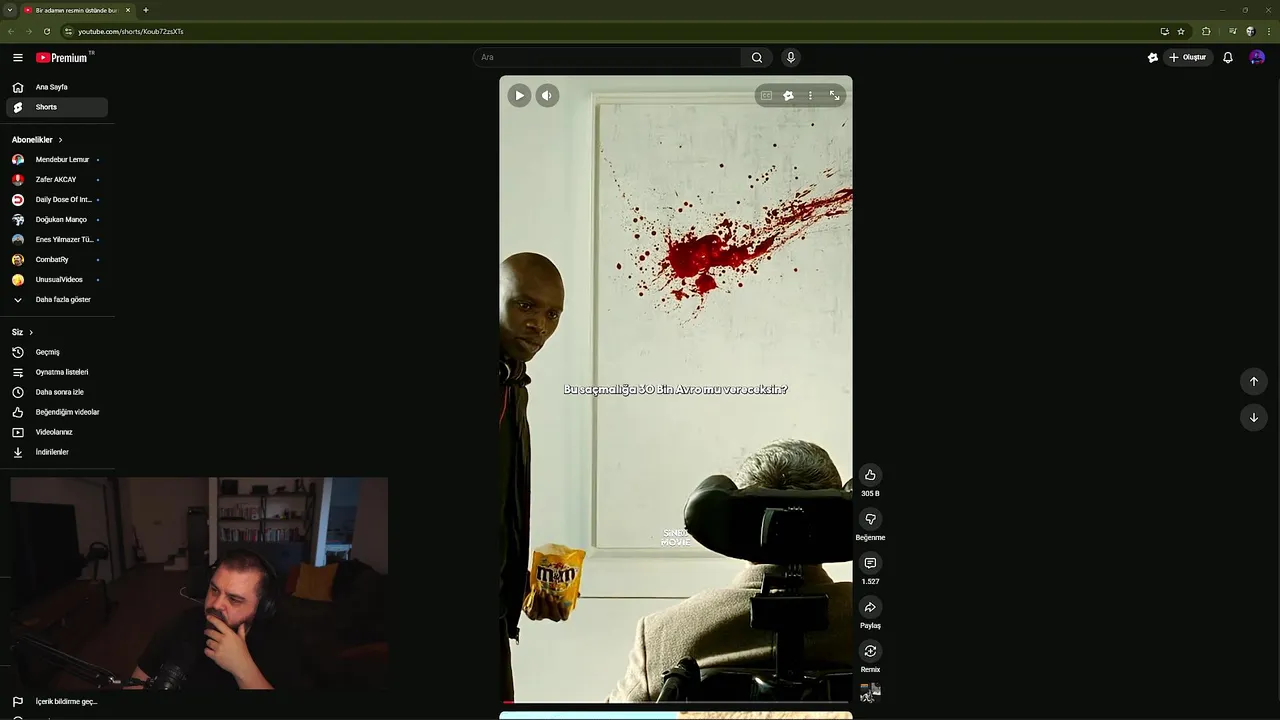Select Shorts in the sidebar
1280x720 pixels.
pos(57,107)
